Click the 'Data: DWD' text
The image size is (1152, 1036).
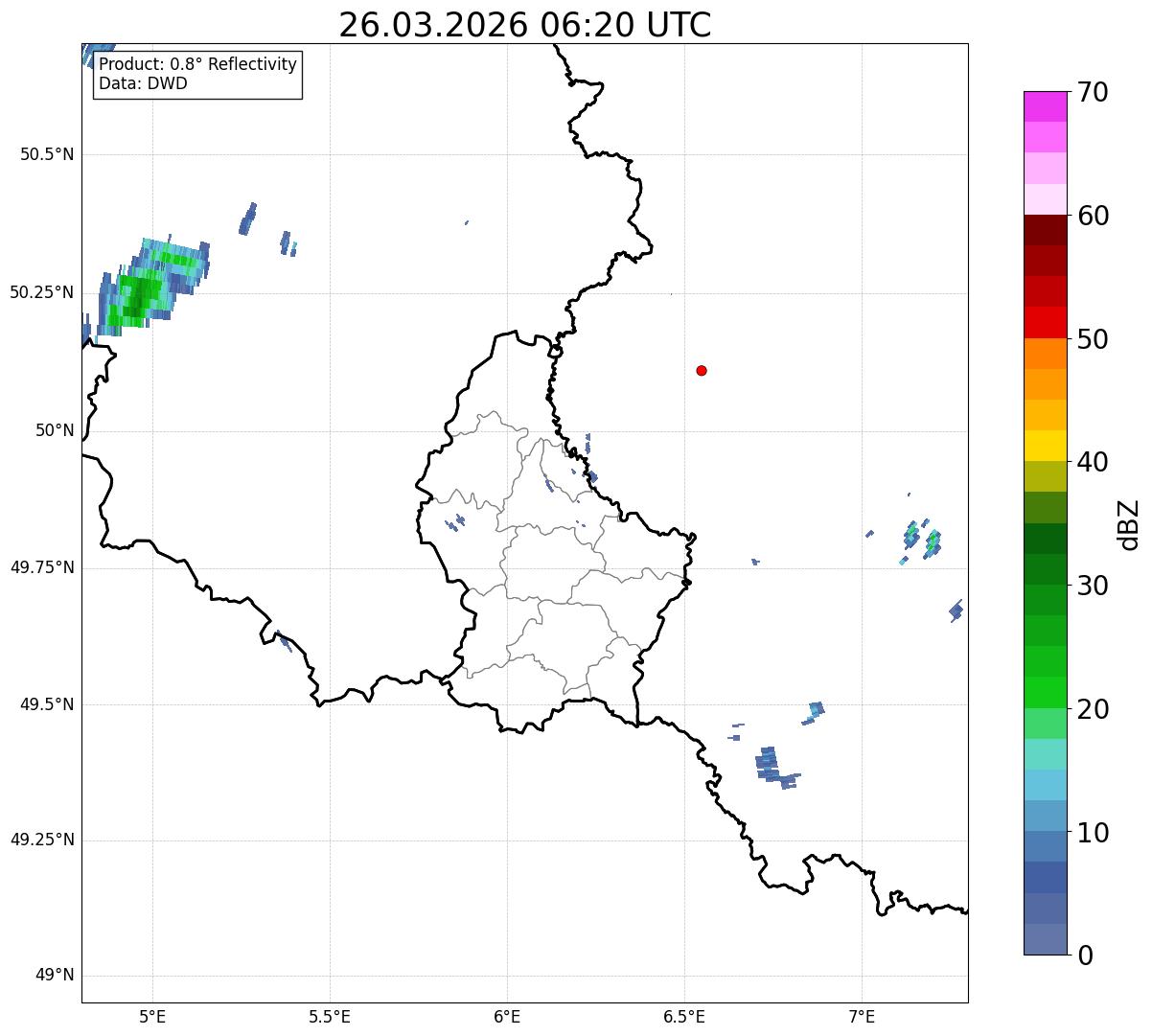pyautogui.click(x=143, y=83)
